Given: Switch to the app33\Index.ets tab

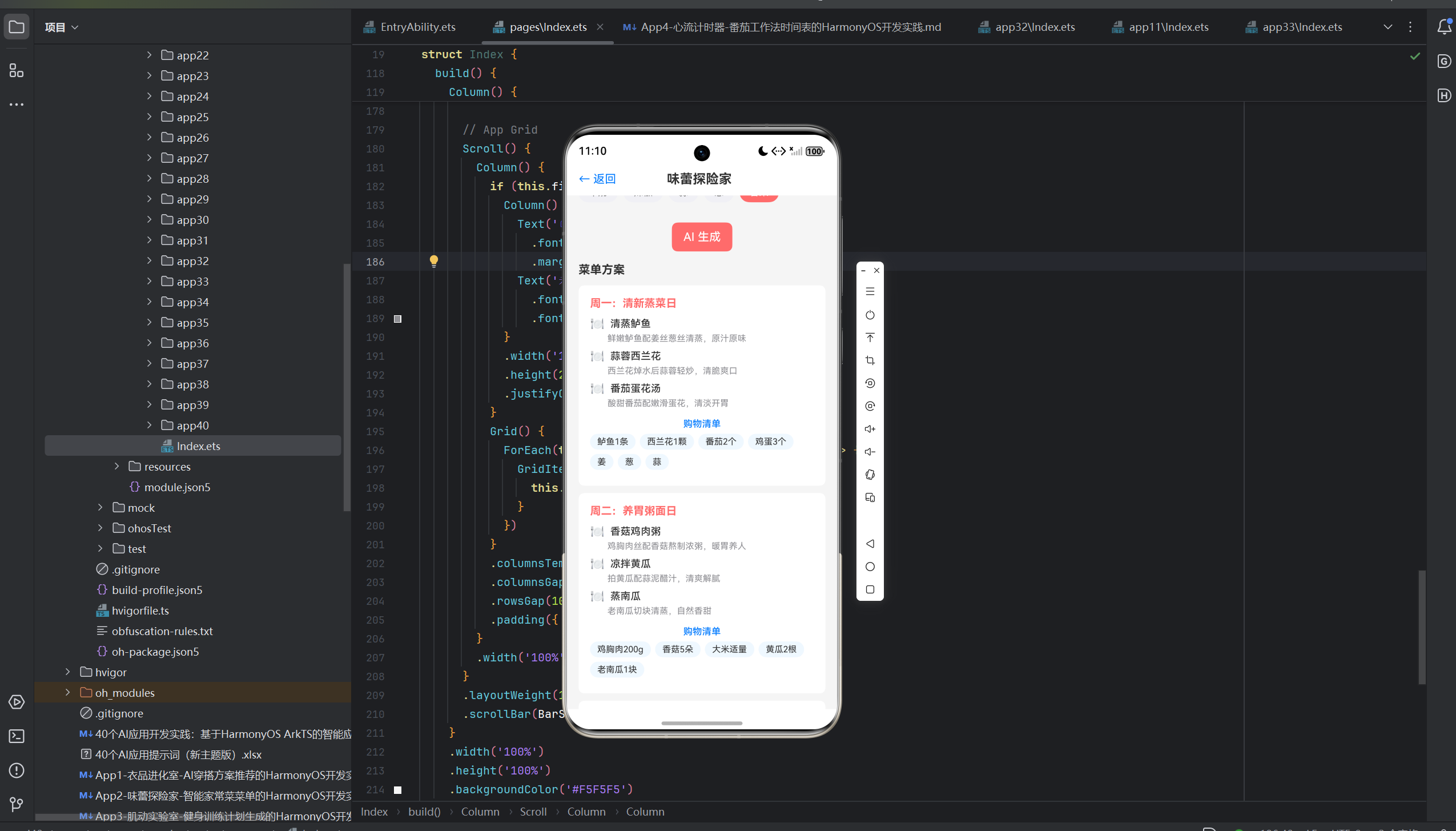Looking at the screenshot, I should (1294, 27).
